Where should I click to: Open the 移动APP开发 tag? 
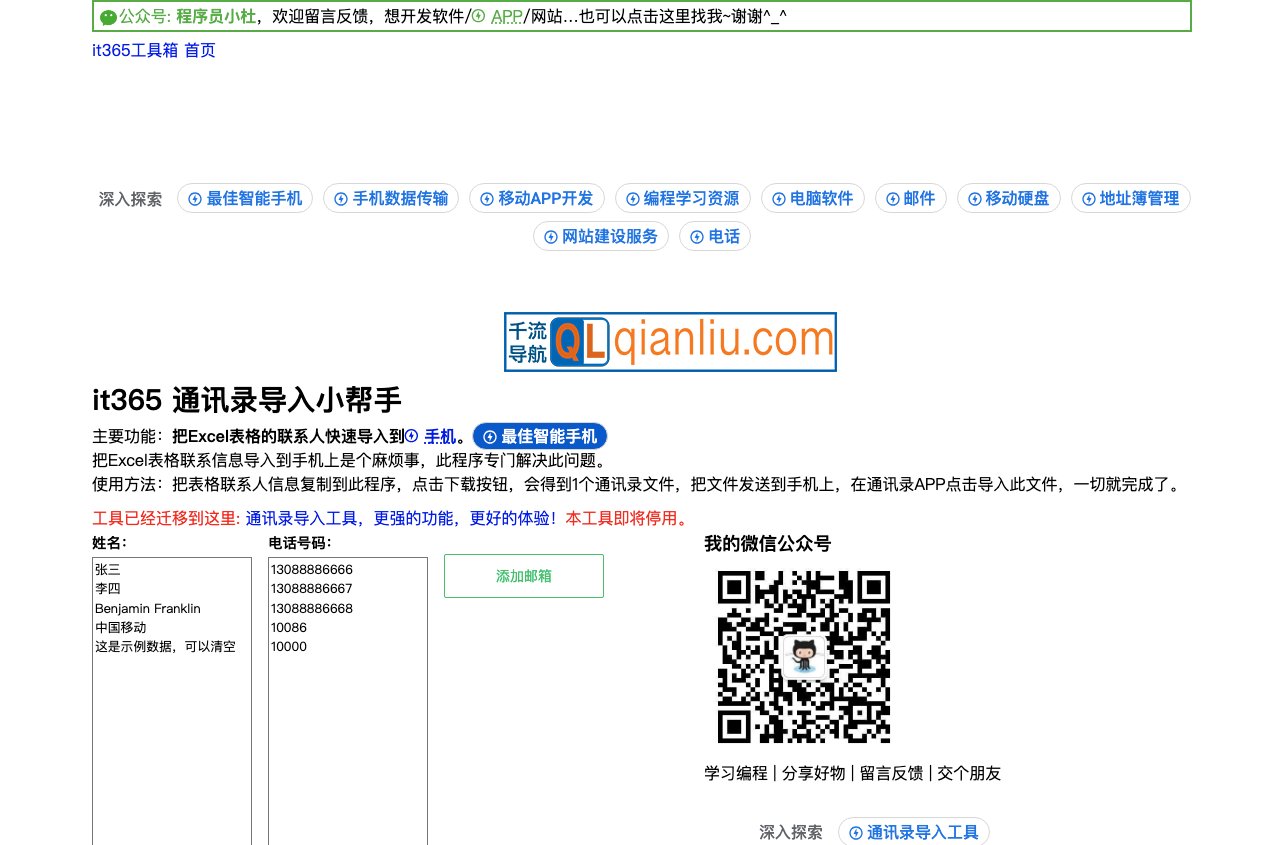[538, 198]
